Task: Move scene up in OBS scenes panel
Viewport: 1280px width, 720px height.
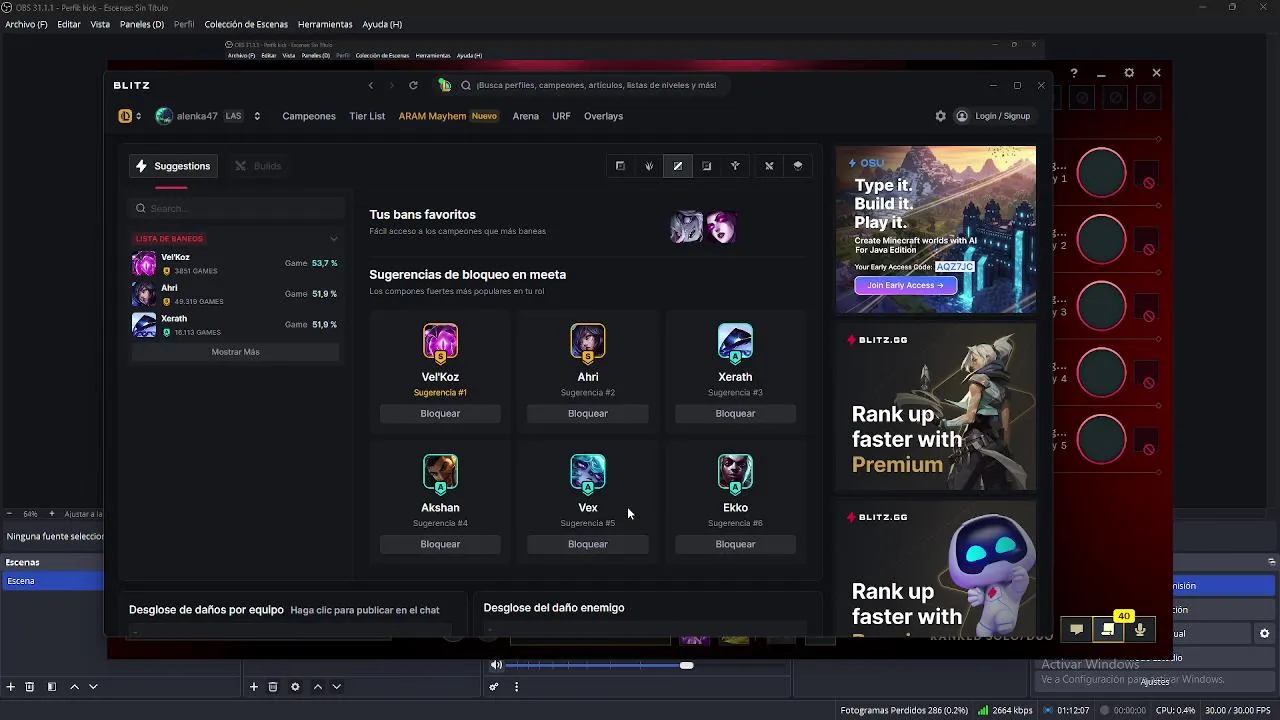Action: [74, 687]
